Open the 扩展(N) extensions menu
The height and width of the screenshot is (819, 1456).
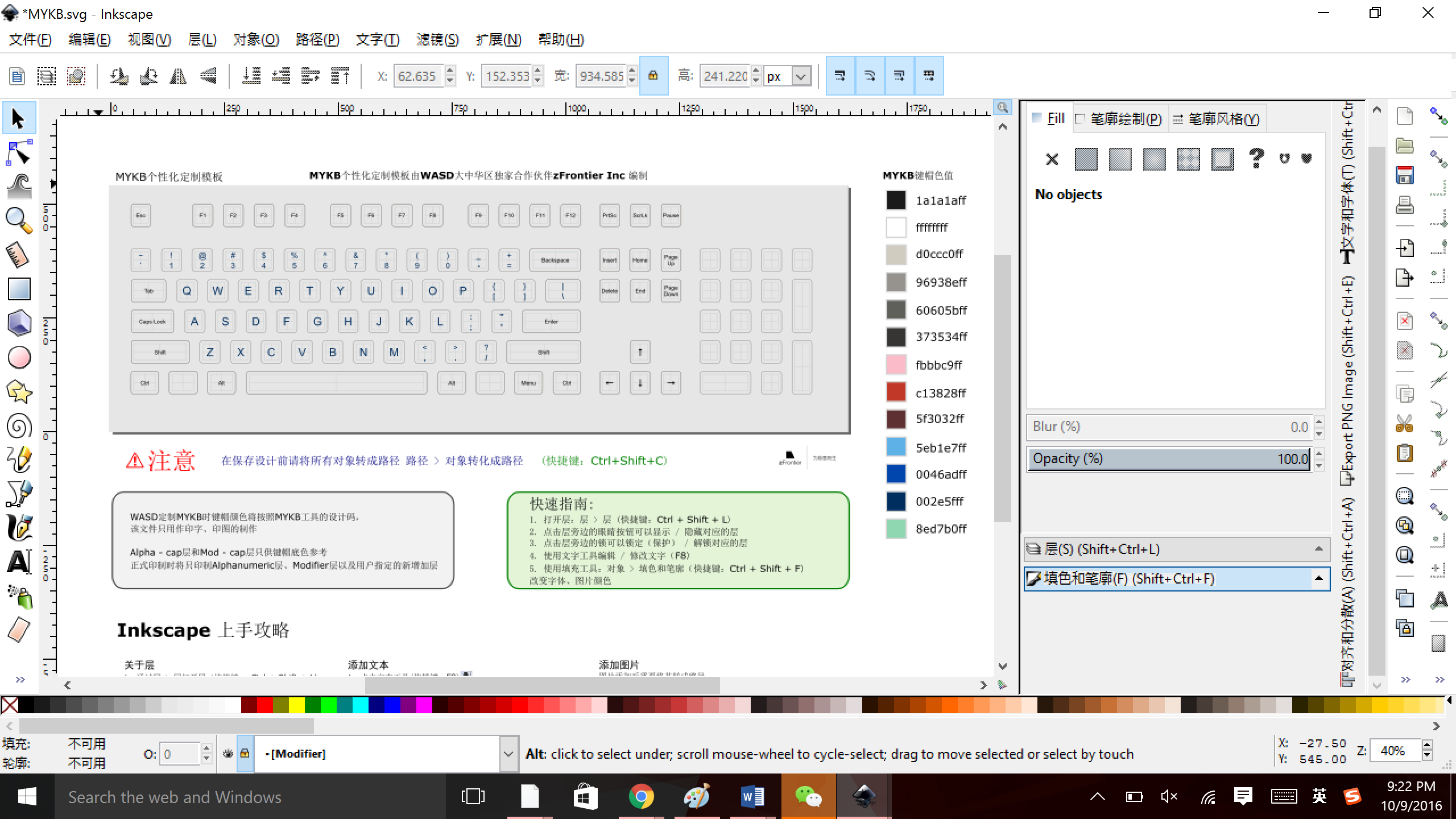498,39
